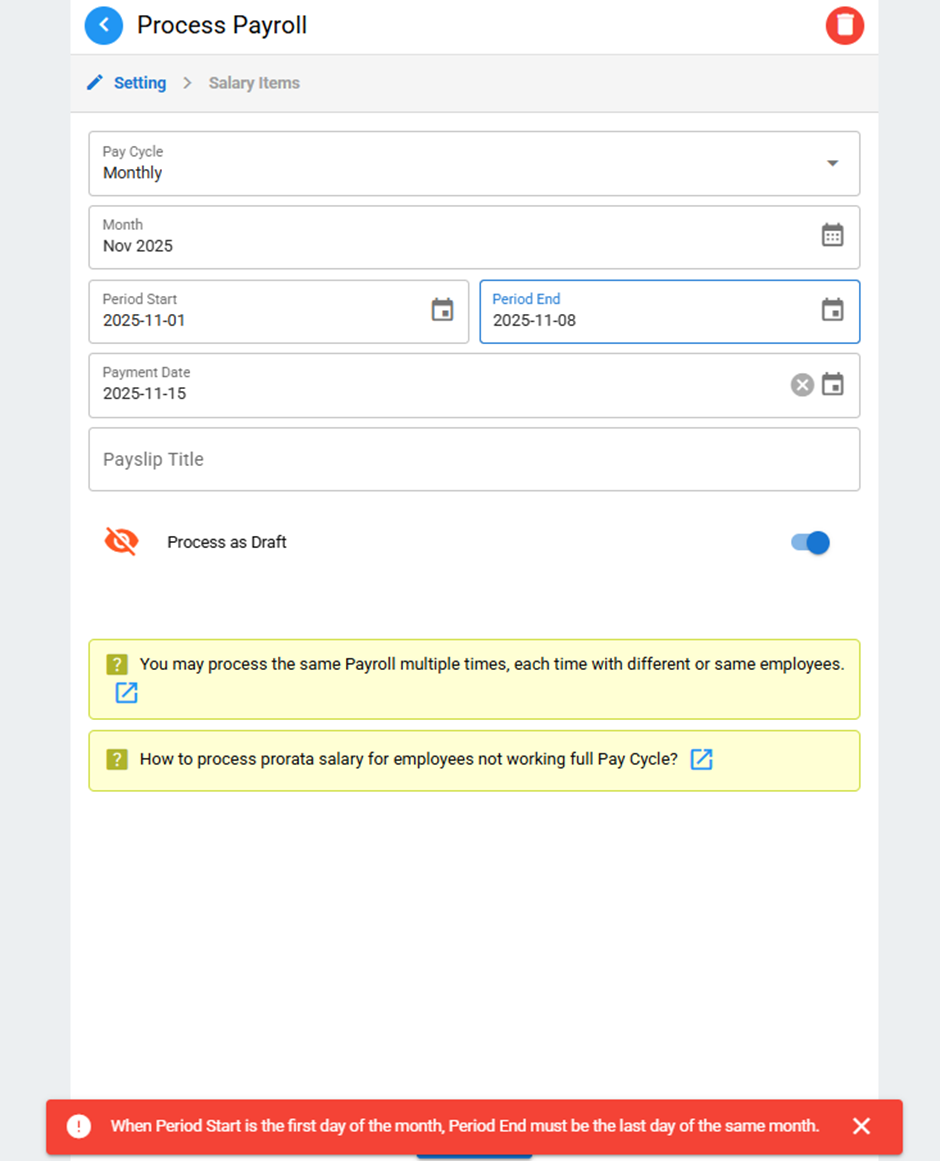This screenshot has height=1161, width=940.
Task: Open external link for multiple payroll help
Action: [x=126, y=693]
